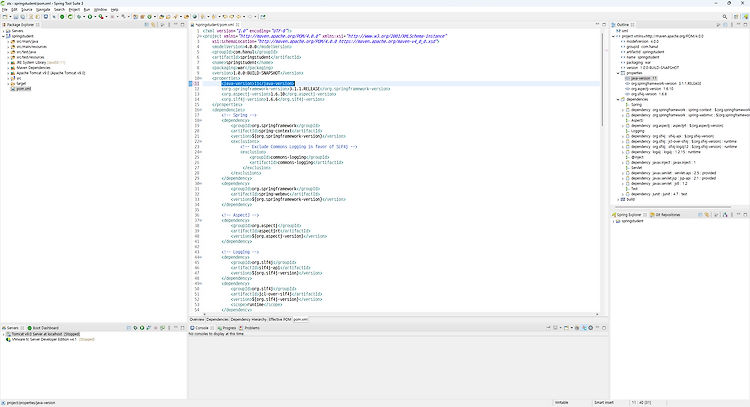750x407 pixels.
Task: Click the New file toolbar icon
Action: click(x=5, y=17)
